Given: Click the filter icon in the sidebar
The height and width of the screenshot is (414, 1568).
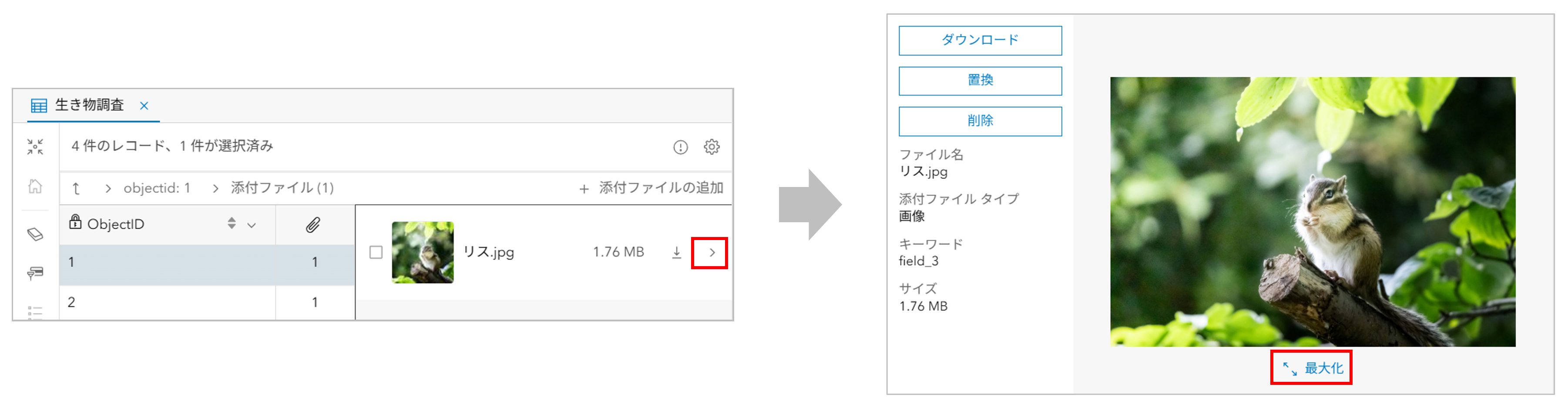Looking at the screenshot, I should click(35, 273).
